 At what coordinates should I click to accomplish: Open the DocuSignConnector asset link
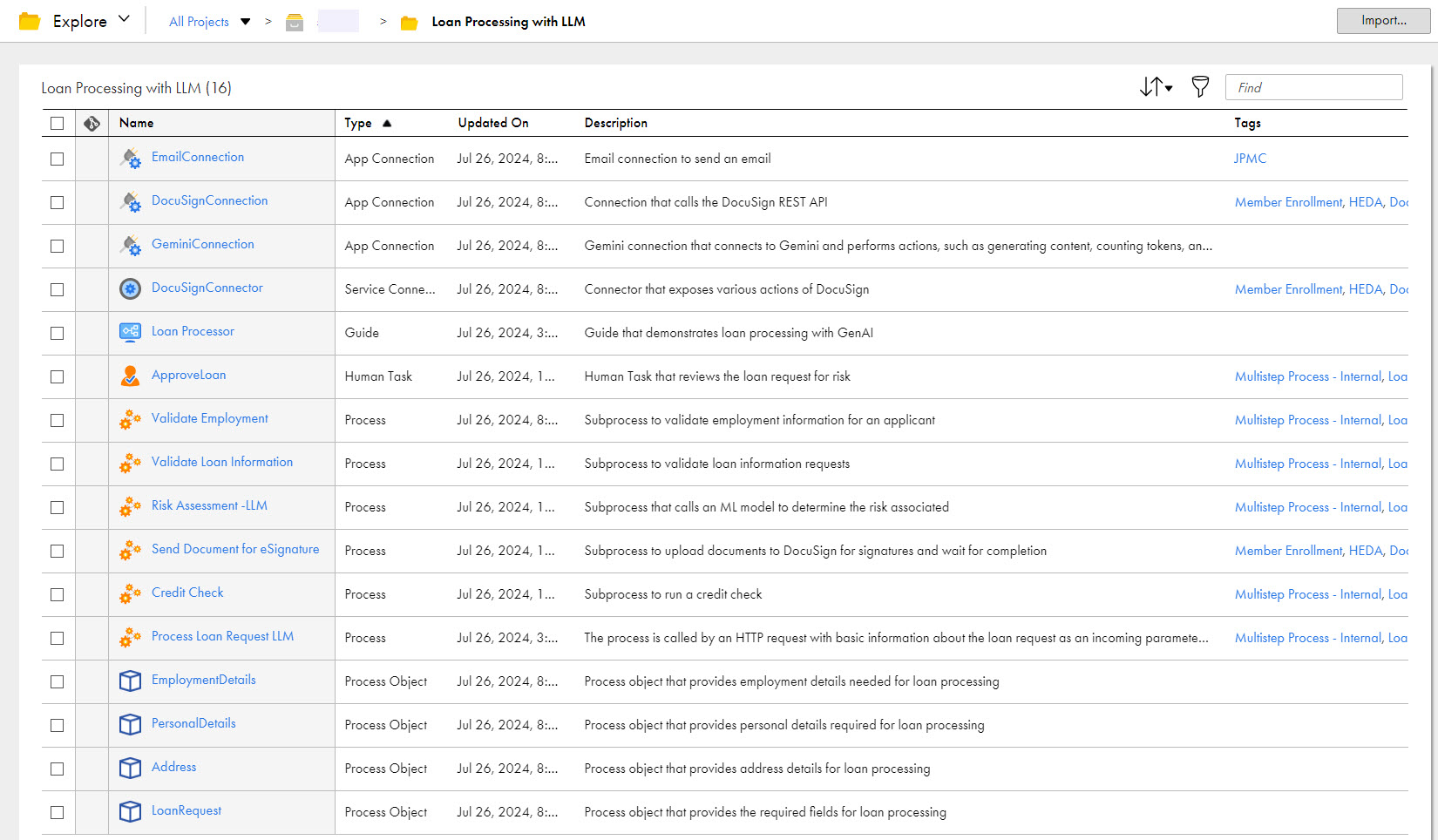point(207,288)
